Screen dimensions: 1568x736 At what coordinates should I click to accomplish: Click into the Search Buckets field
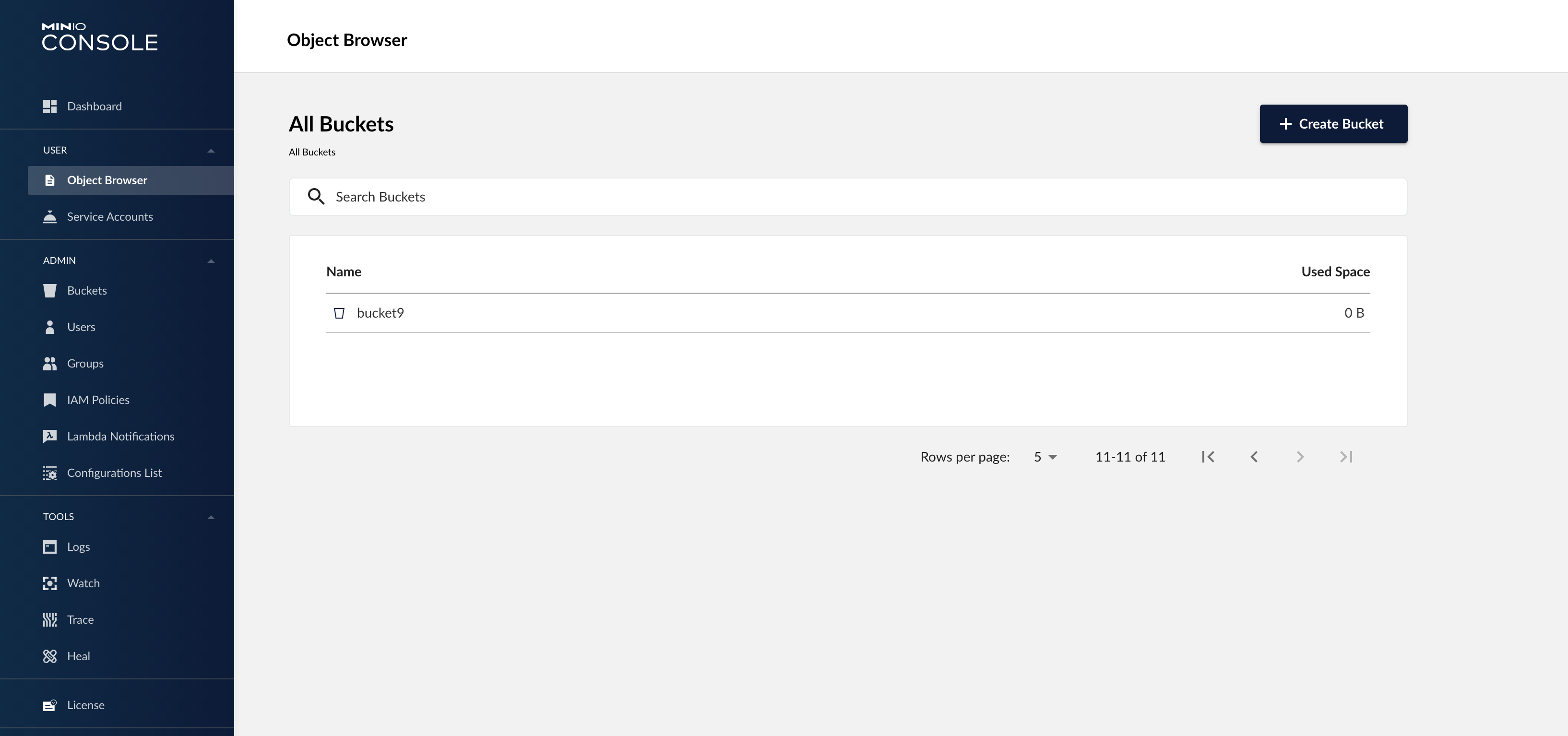[847, 197]
